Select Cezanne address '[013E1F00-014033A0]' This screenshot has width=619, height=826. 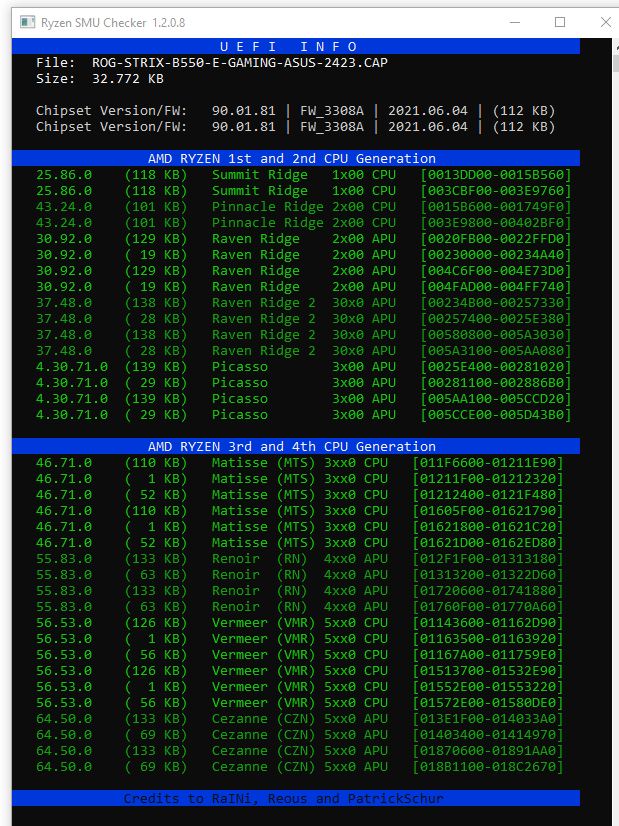pyautogui.click(x=488, y=719)
